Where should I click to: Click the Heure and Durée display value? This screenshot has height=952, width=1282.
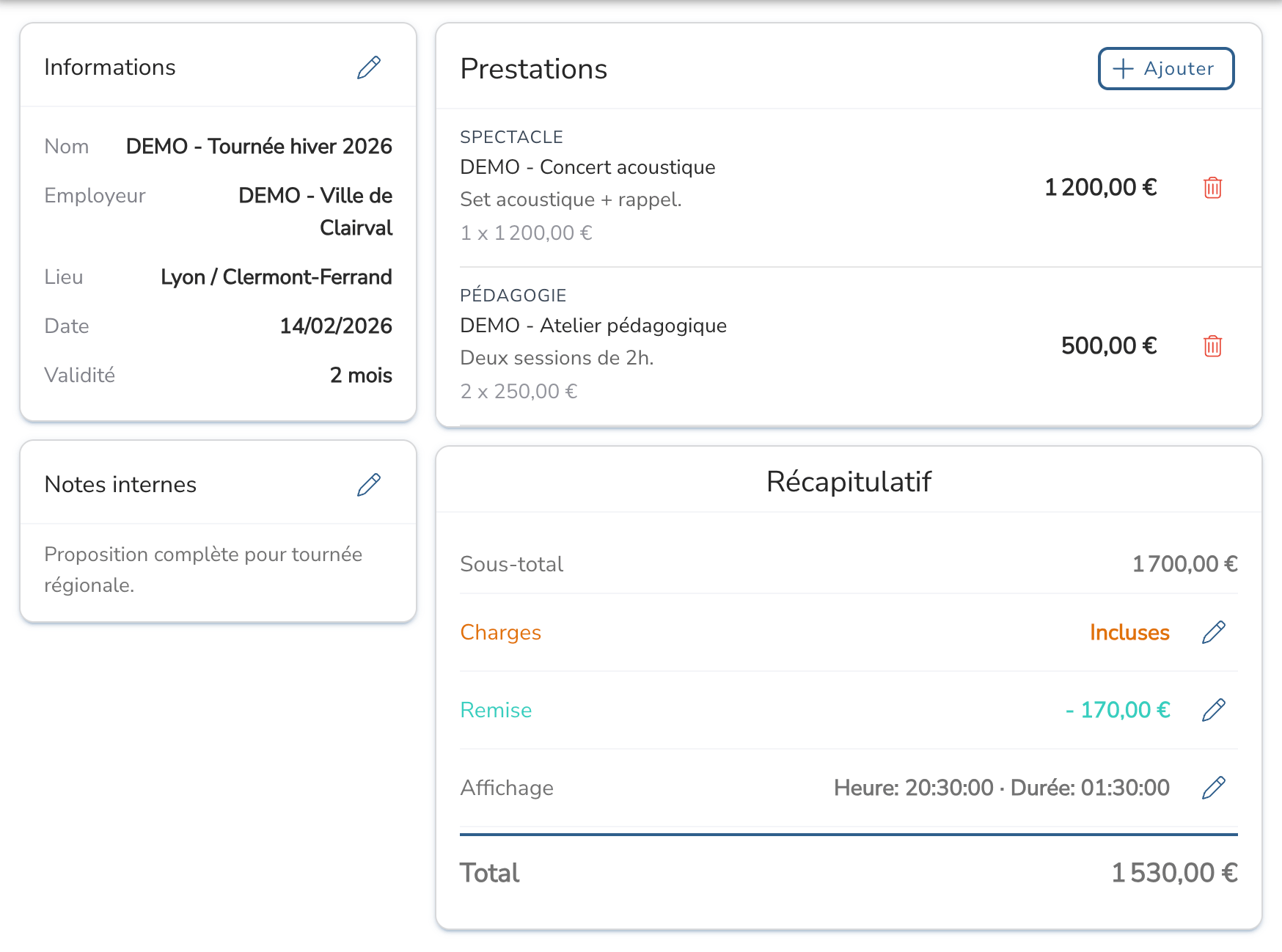[1001, 788]
